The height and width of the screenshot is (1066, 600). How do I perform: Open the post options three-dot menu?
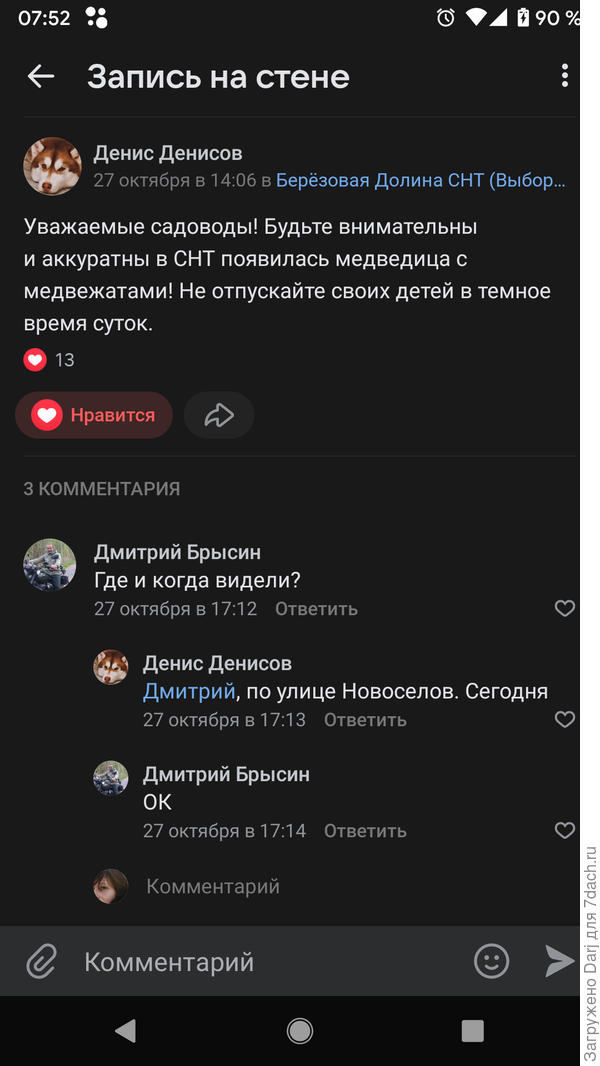[x=565, y=76]
